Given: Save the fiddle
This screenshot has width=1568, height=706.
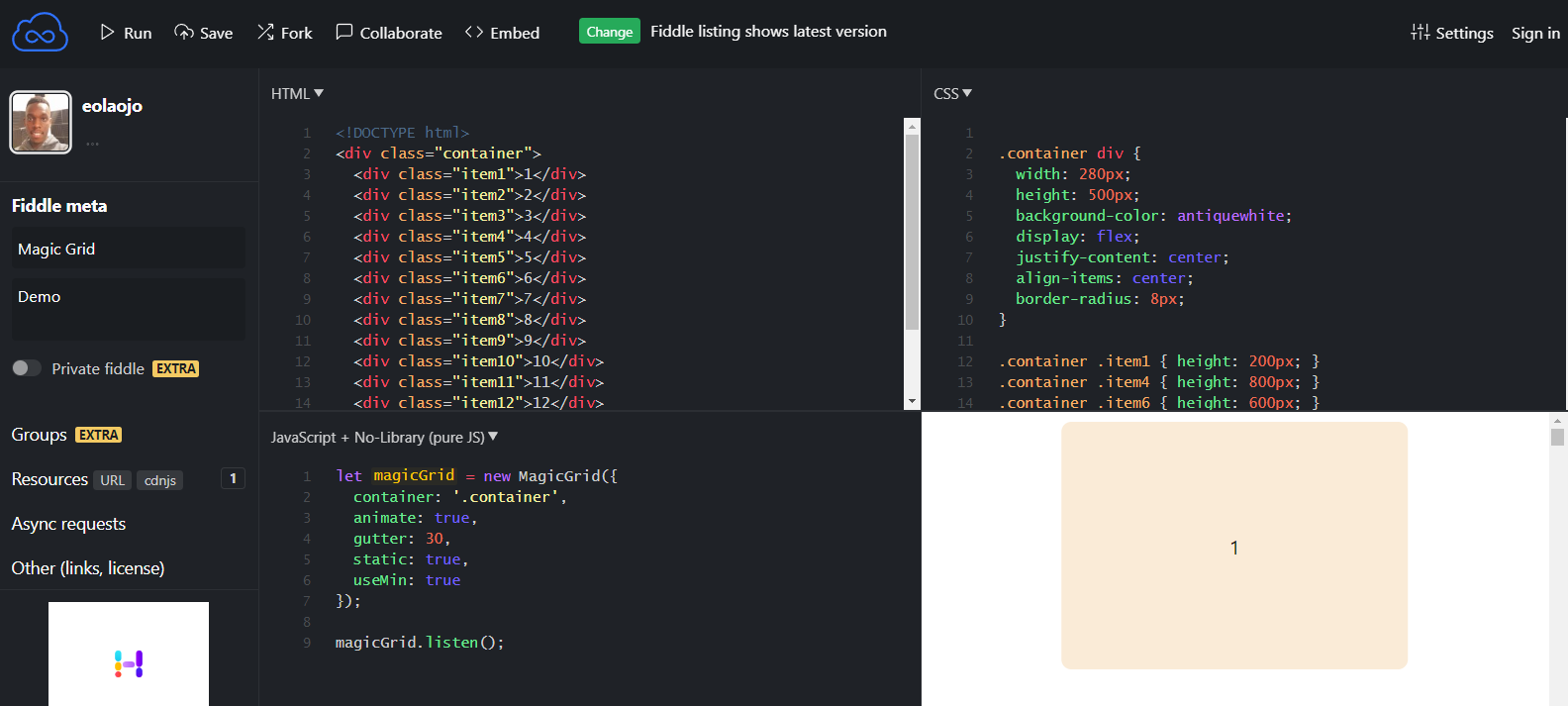Looking at the screenshot, I should point(204,33).
